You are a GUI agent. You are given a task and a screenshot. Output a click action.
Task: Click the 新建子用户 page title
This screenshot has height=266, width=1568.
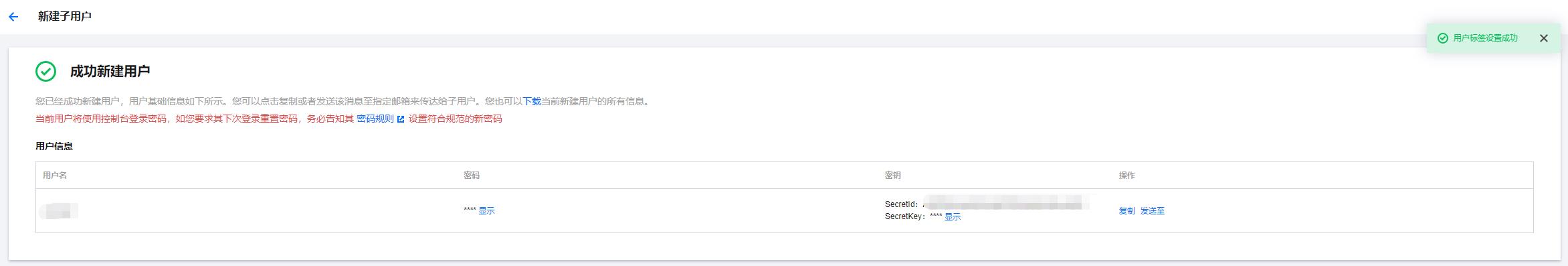(65, 16)
